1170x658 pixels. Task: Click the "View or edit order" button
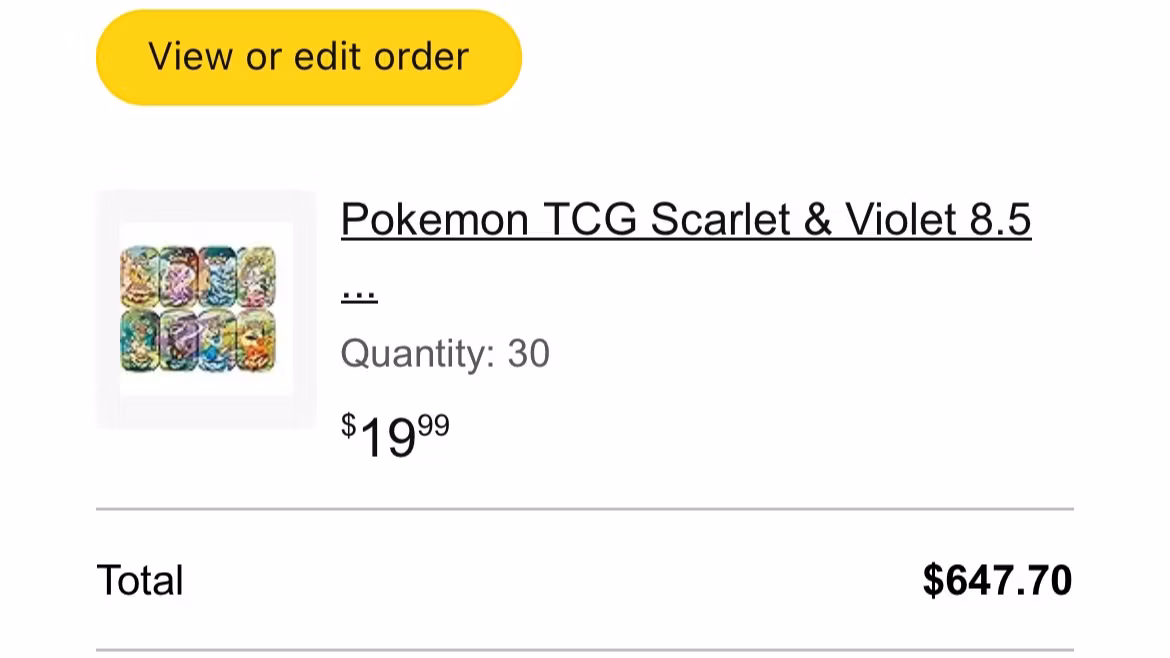coord(308,57)
